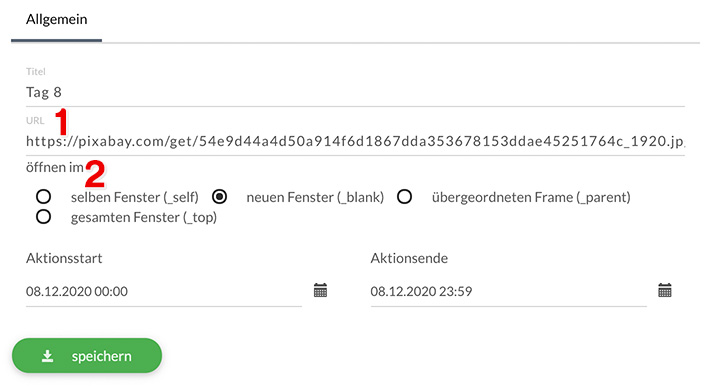Choose the übergeordneten Frame (_parent) radio option
The height and width of the screenshot is (390, 716).
[x=405, y=197]
